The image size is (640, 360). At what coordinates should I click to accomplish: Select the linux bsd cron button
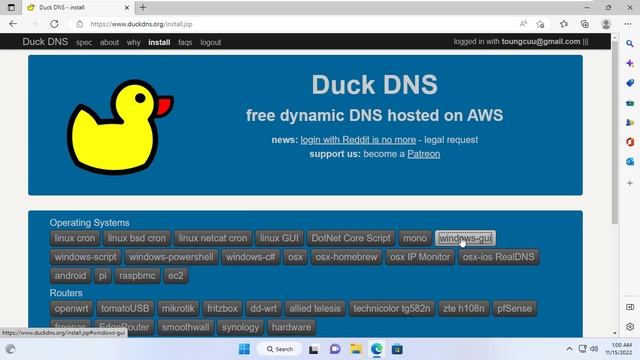coord(137,238)
